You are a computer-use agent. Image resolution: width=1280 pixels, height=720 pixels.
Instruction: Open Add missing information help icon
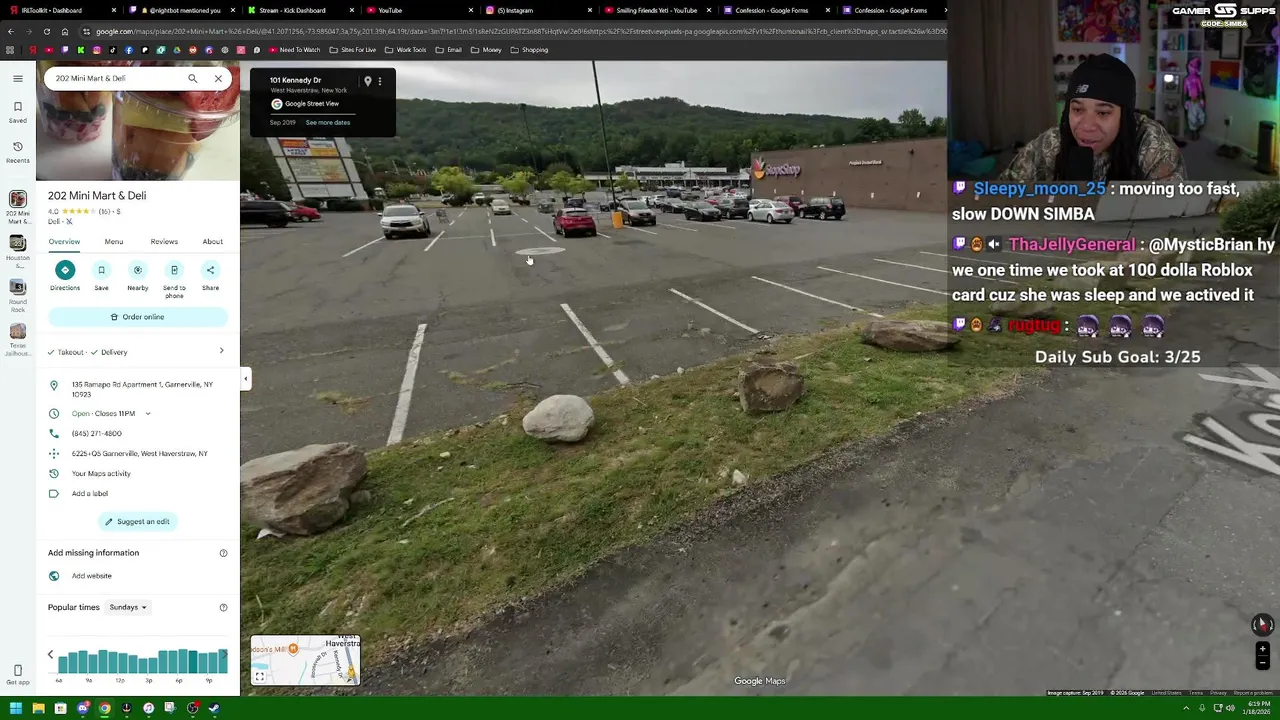223,553
